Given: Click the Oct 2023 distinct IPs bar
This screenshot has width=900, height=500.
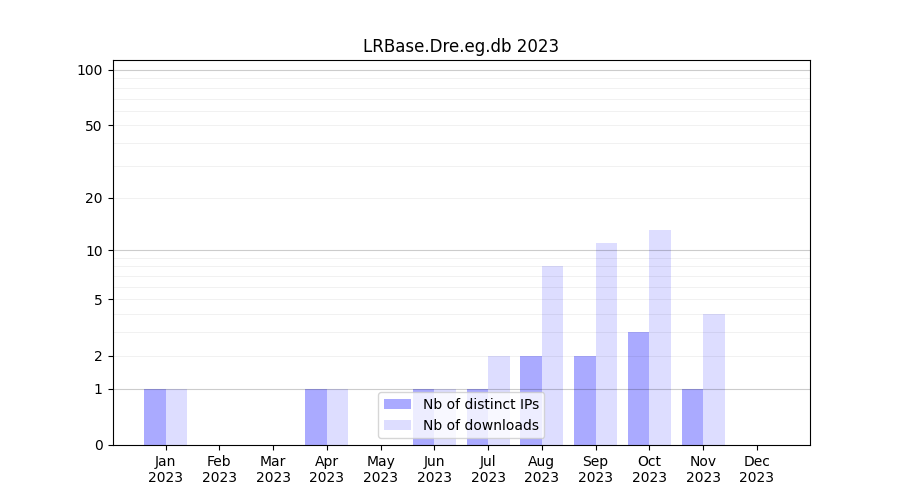Looking at the screenshot, I should (638, 388).
